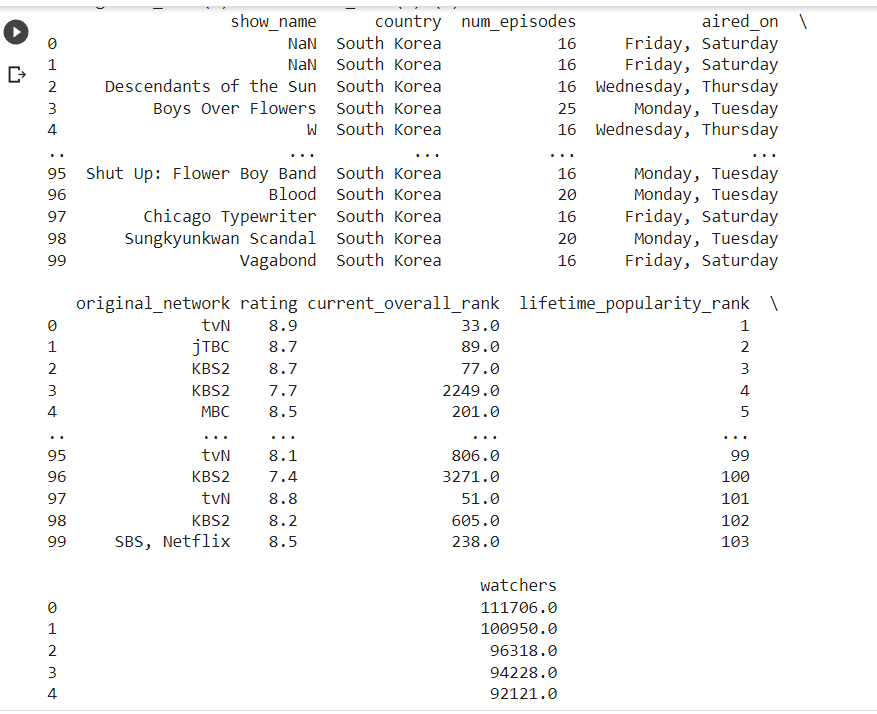Select watchers value 111706.0
The width and height of the screenshot is (877, 714).
coord(518,608)
